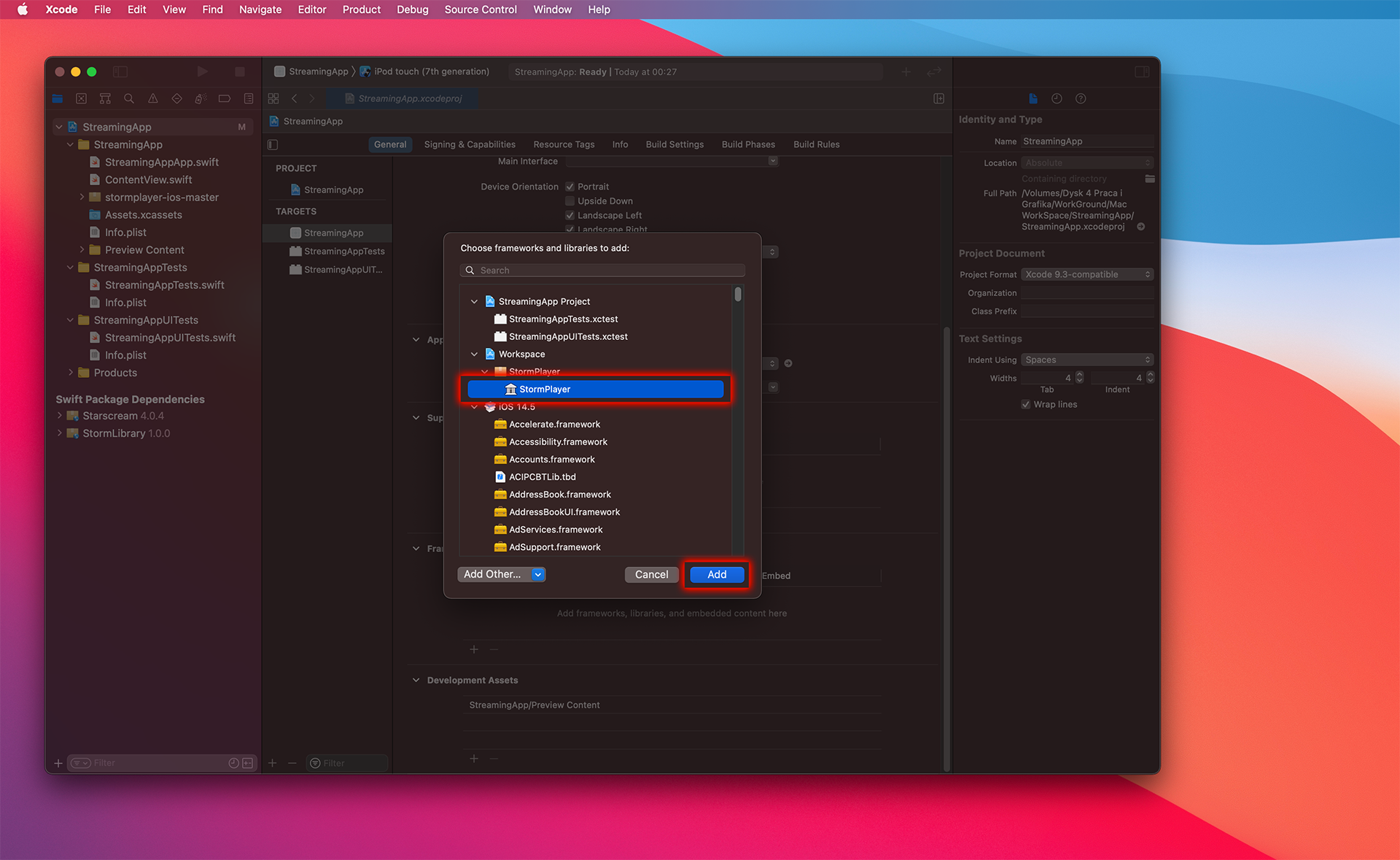
Task: Click the Tab width stepper
Action: tap(1080, 378)
